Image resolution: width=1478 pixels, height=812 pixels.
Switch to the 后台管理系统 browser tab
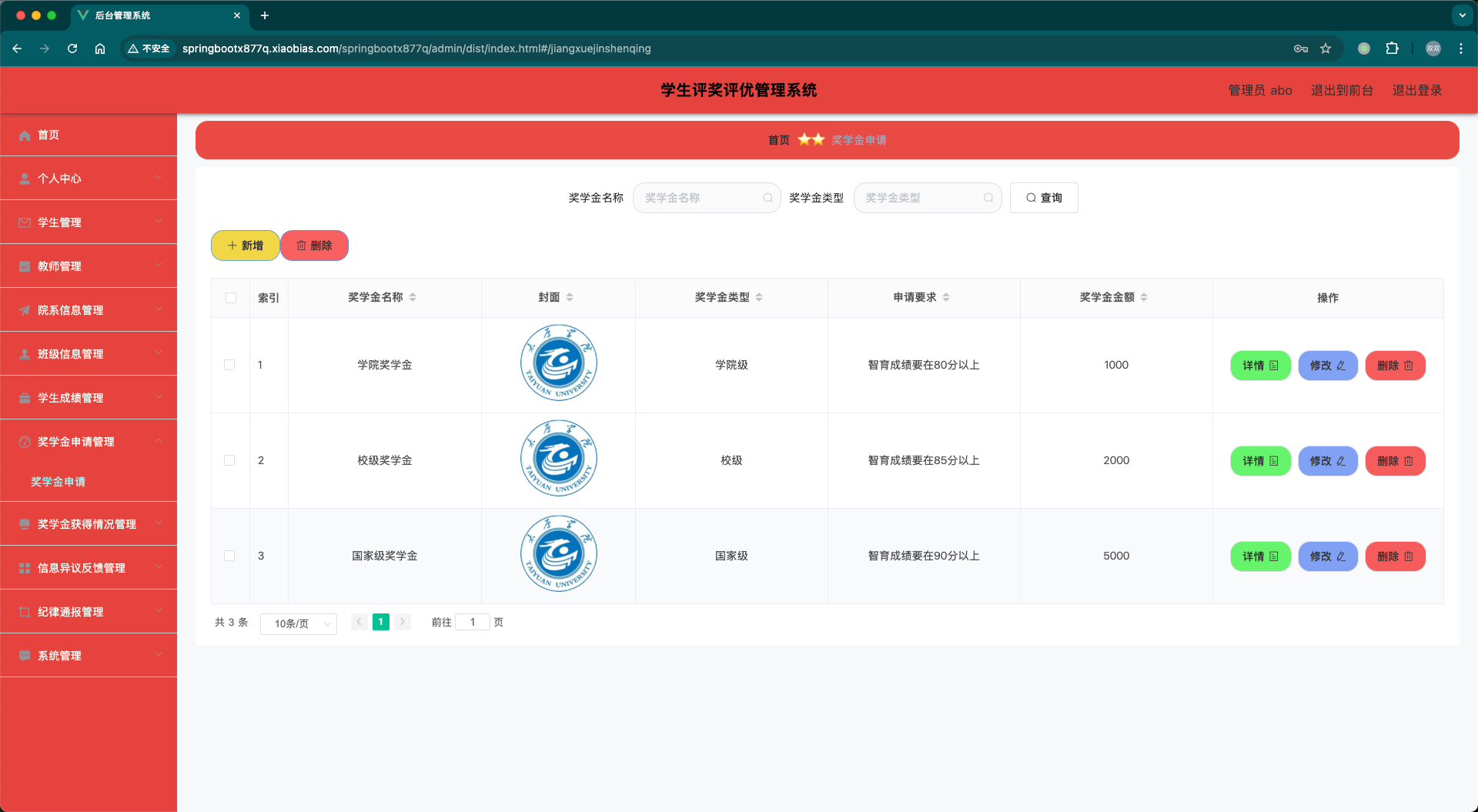pos(158,15)
